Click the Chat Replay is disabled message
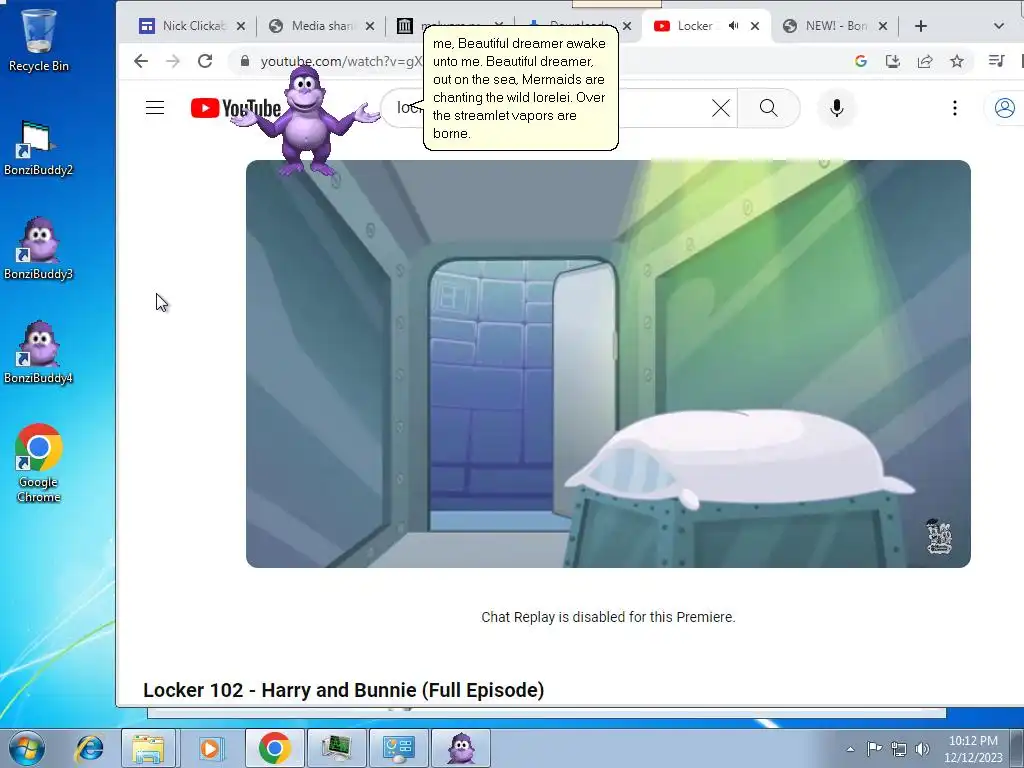Screen dimensions: 1024x768 click(608, 617)
